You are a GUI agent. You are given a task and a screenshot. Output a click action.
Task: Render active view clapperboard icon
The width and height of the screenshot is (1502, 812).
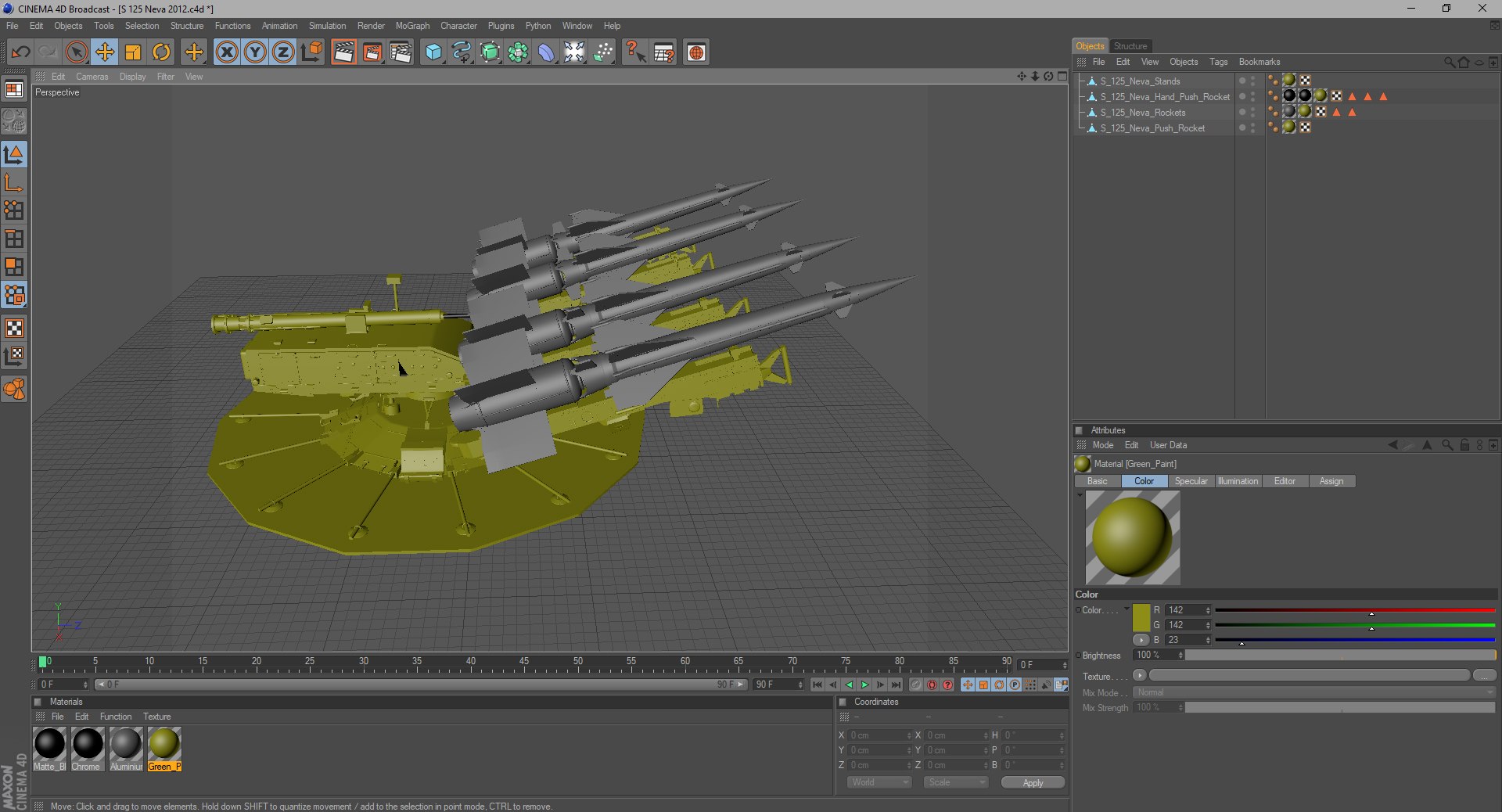click(x=343, y=52)
